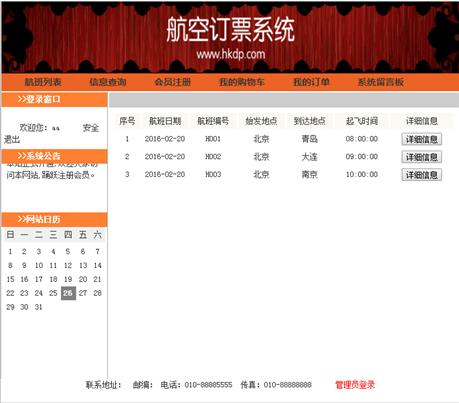Click the 起飞时间 column header

[x=362, y=121]
